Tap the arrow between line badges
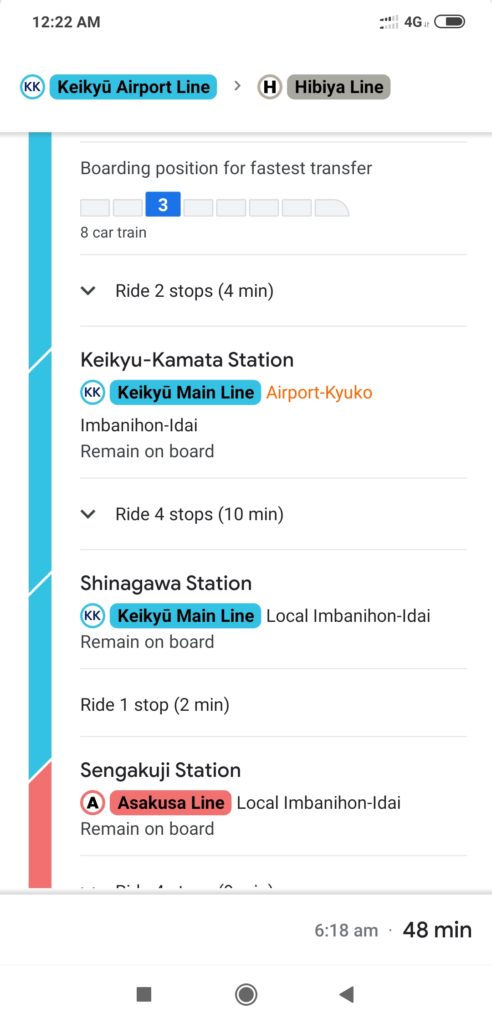 237,86
